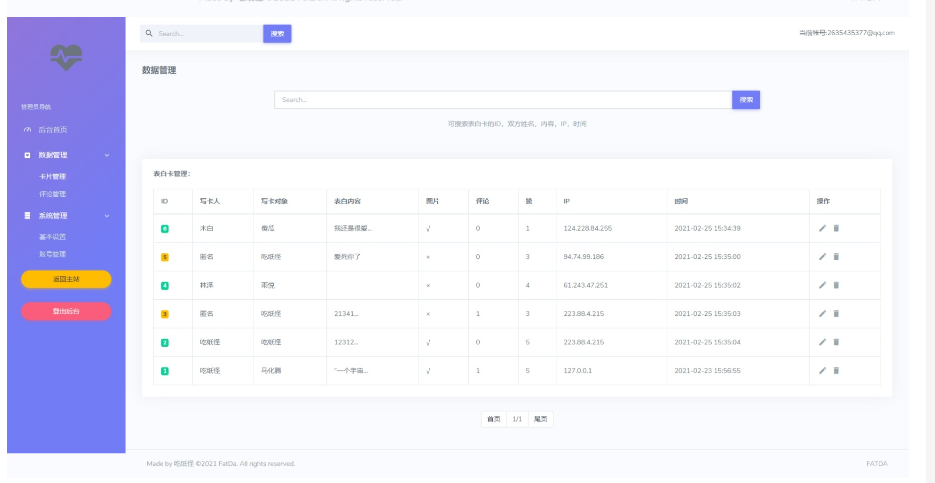Delete the card timed 15:35:04
Screen dimensions: 935x483
tap(836, 342)
